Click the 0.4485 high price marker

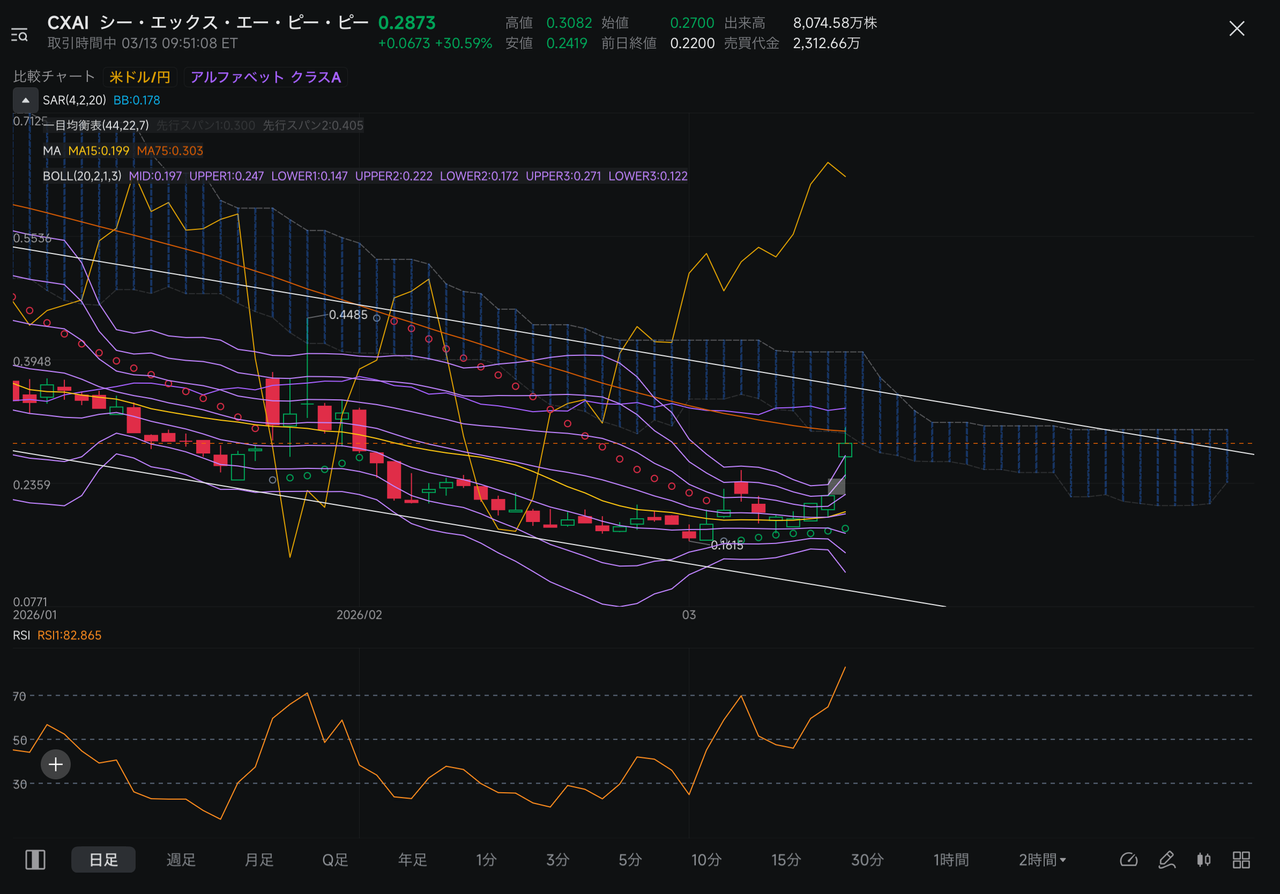coord(349,313)
